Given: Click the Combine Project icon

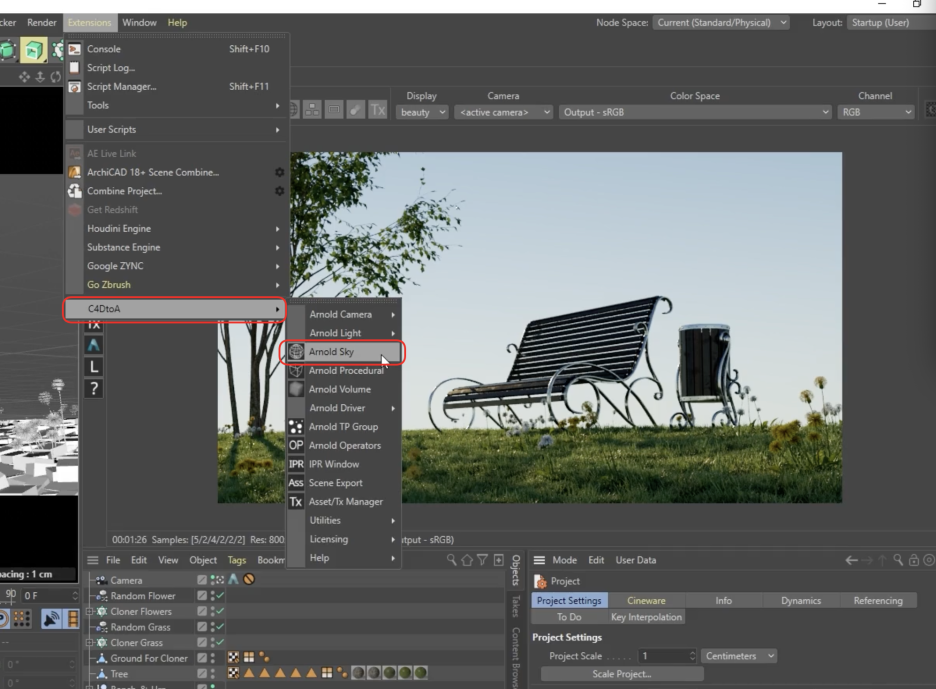Looking at the screenshot, I should pyautogui.click(x=75, y=191).
